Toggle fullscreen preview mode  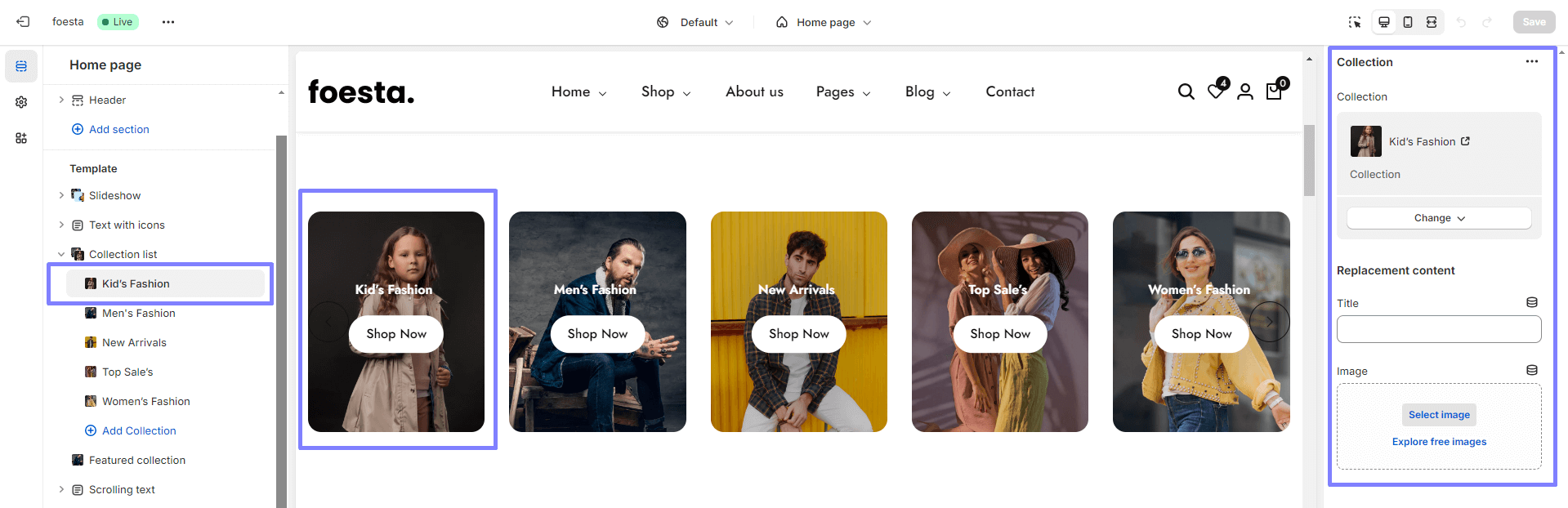(1432, 22)
